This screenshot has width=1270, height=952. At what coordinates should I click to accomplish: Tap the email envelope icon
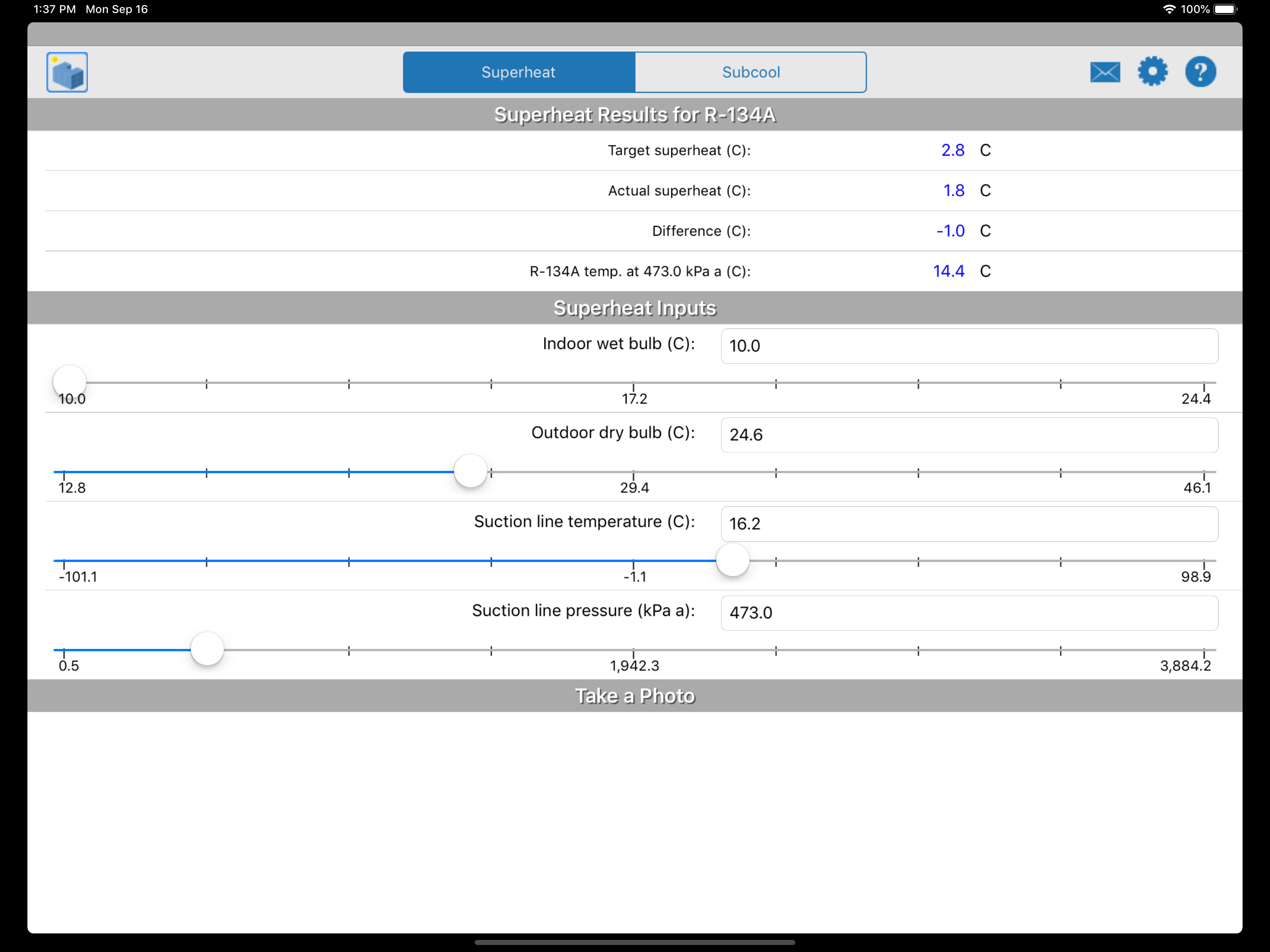click(x=1105, y=73)
